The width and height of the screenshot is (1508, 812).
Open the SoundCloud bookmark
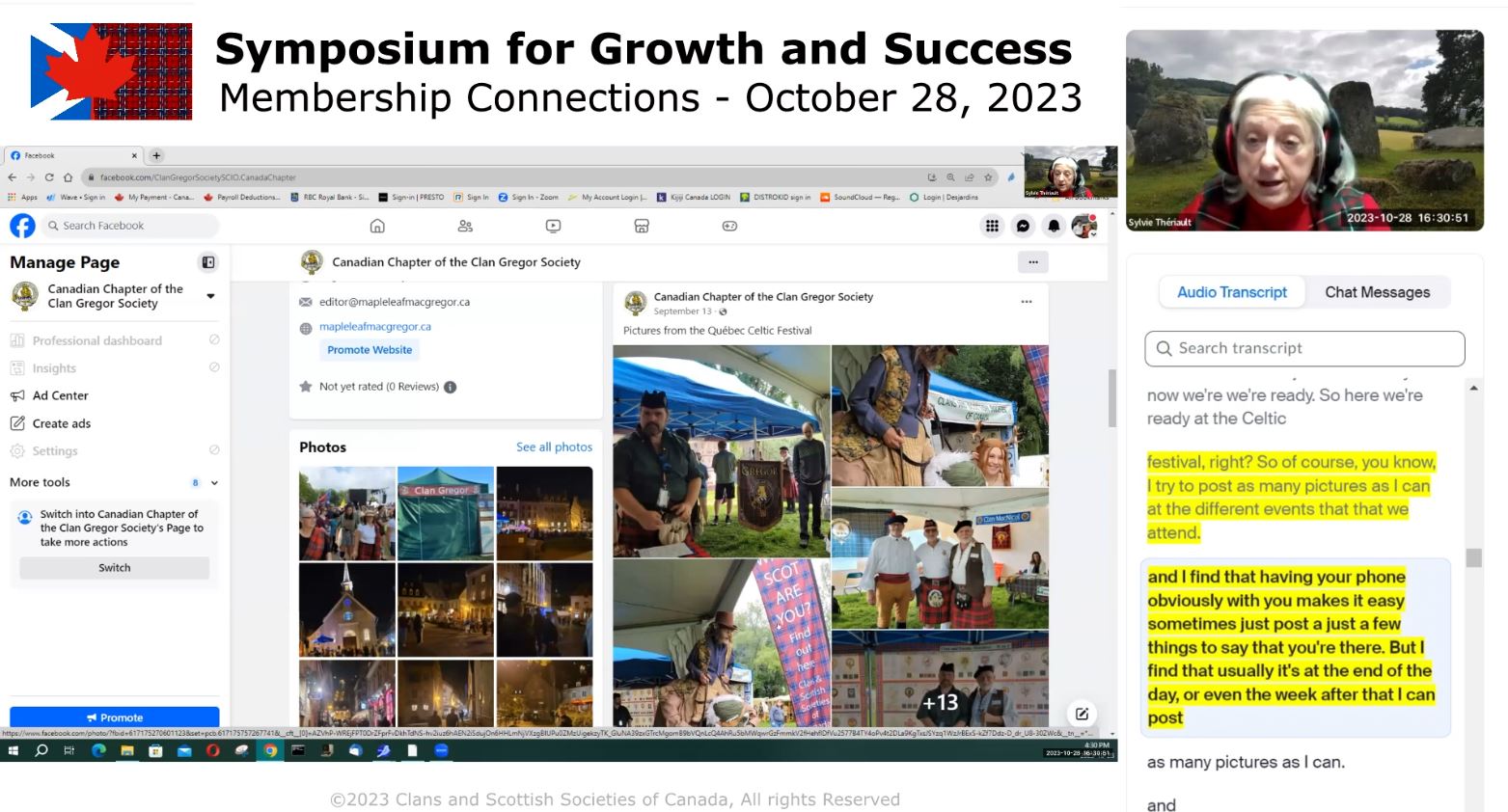click(860, 197)
